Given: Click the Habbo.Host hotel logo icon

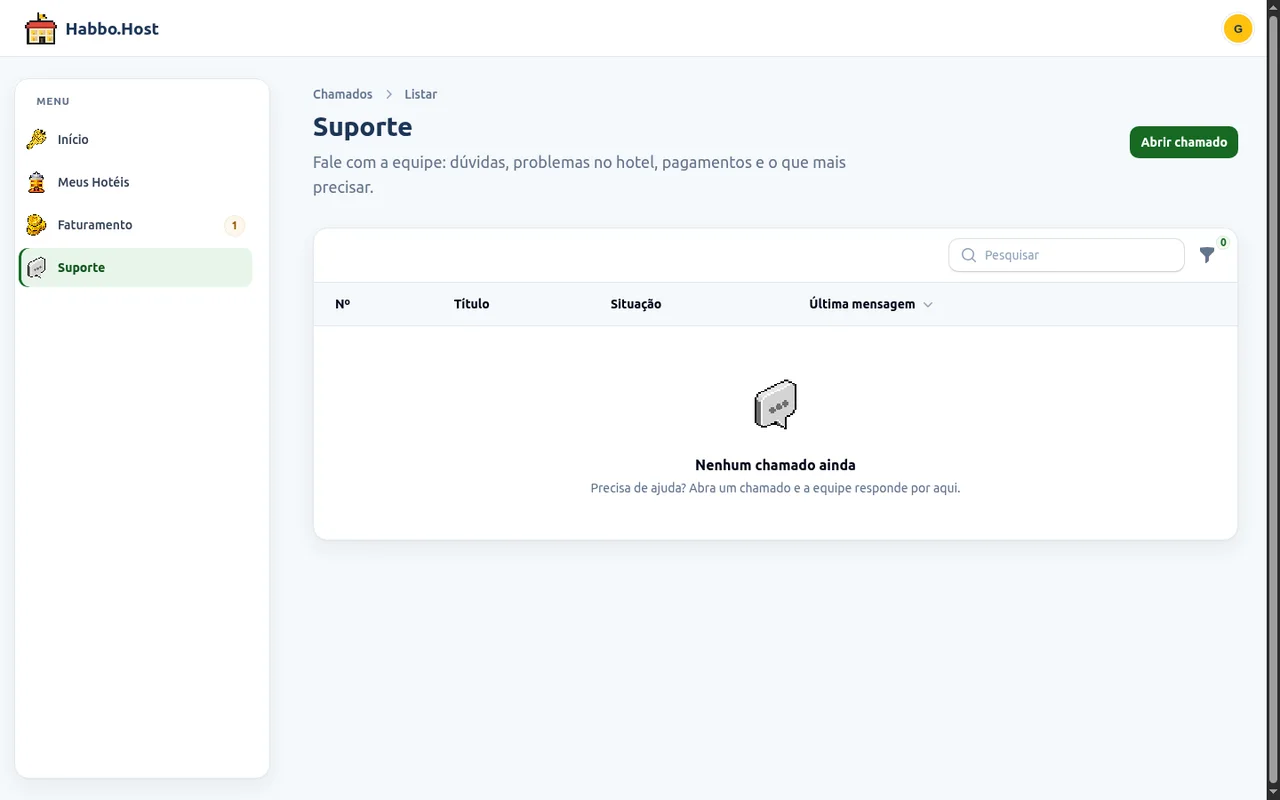Looking at the screenshot, I should (x=41, y=29).
